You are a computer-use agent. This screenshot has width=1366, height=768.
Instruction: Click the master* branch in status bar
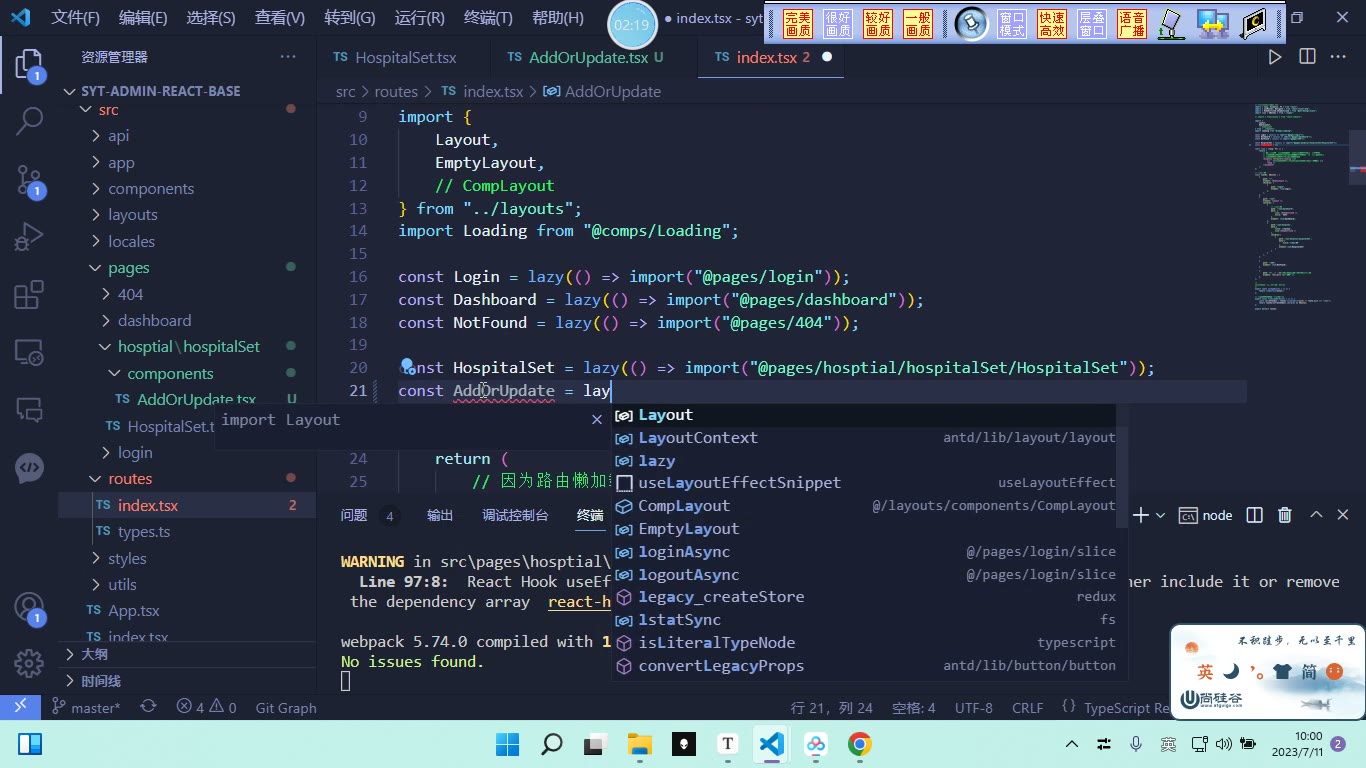[86, 707]
